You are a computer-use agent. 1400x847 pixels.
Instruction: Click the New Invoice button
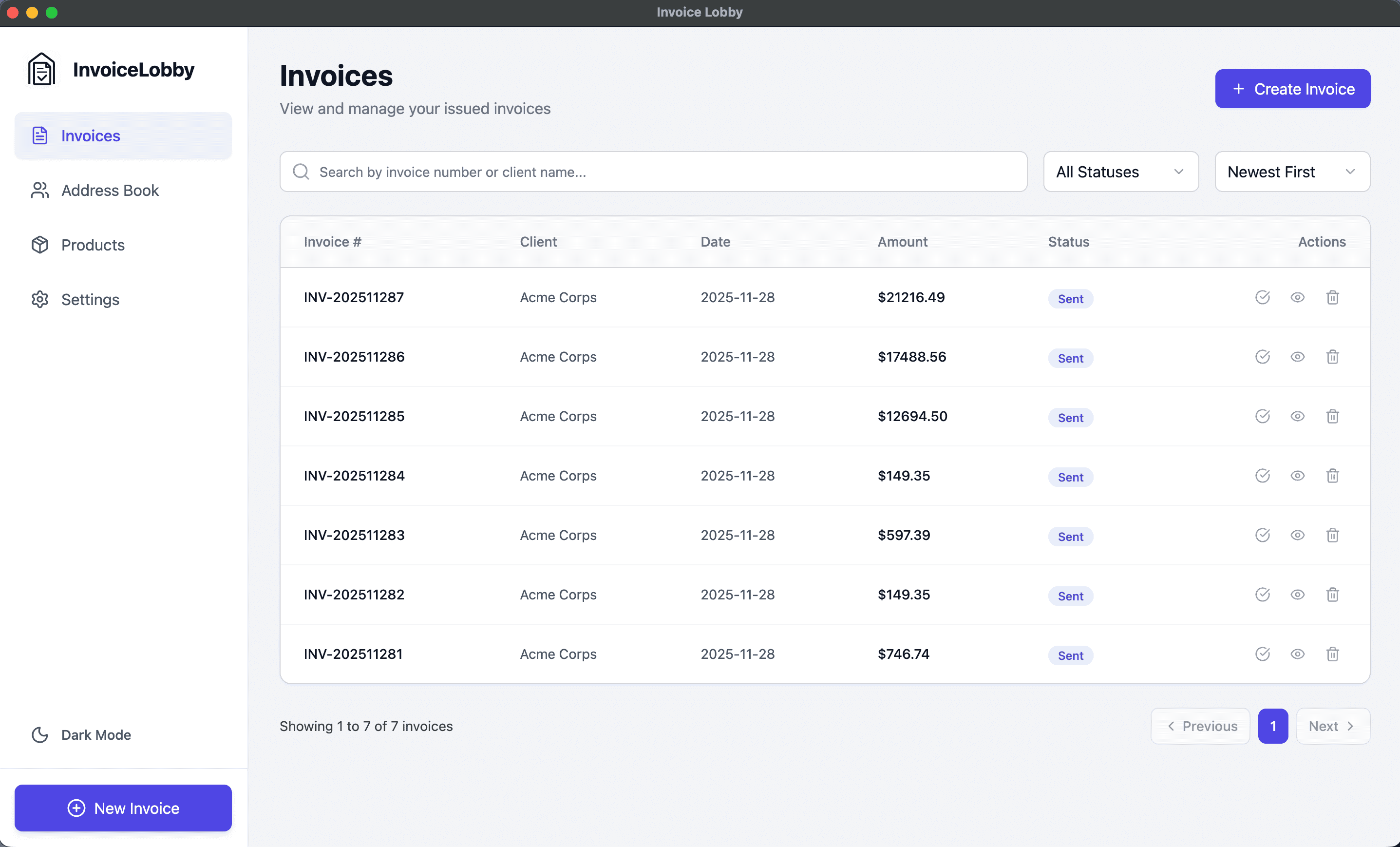click(x=123, y=808)
